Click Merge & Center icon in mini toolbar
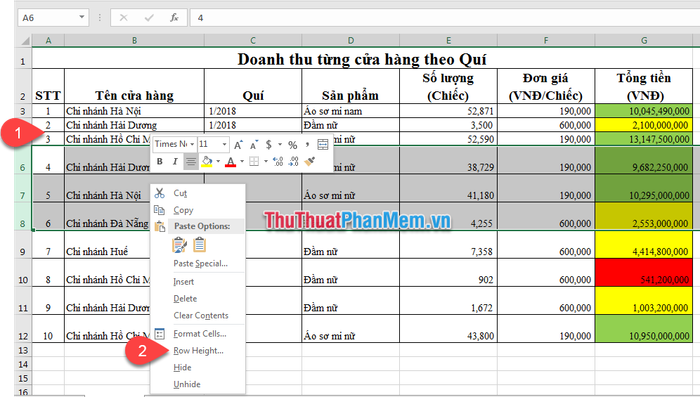 coord(322,144)
